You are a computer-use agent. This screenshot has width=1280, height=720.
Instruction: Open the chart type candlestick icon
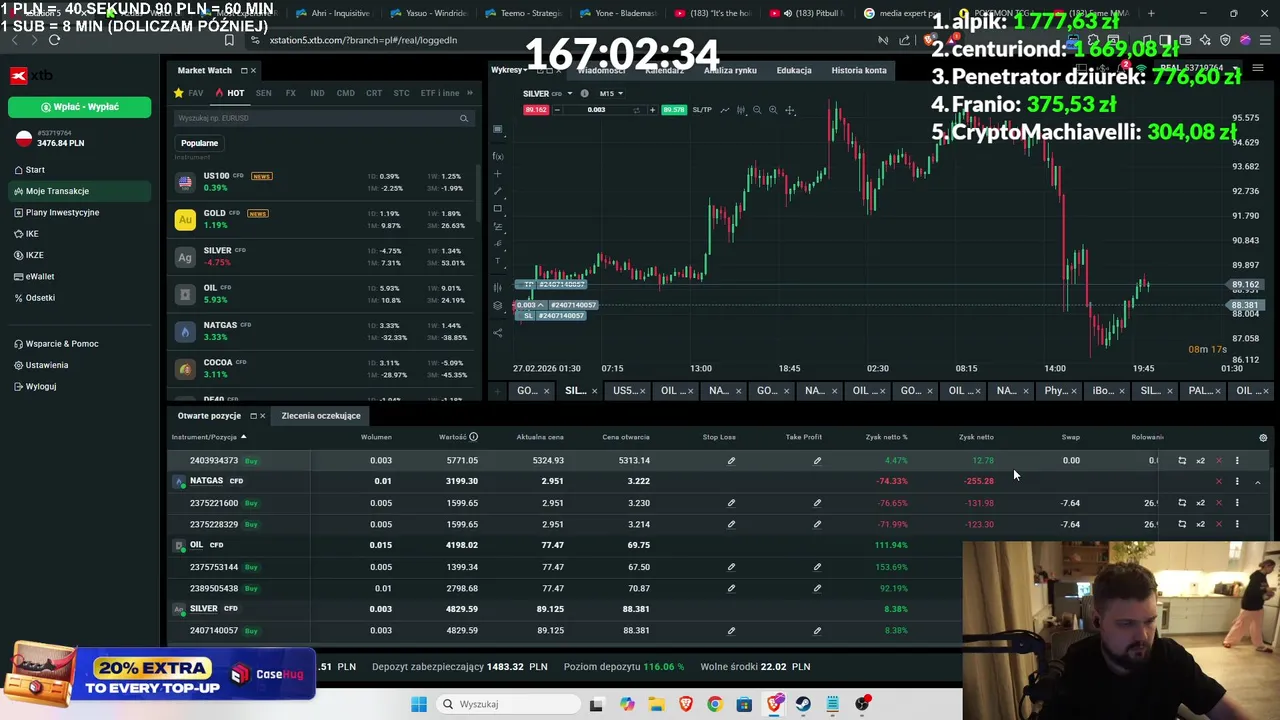[741, 110]
